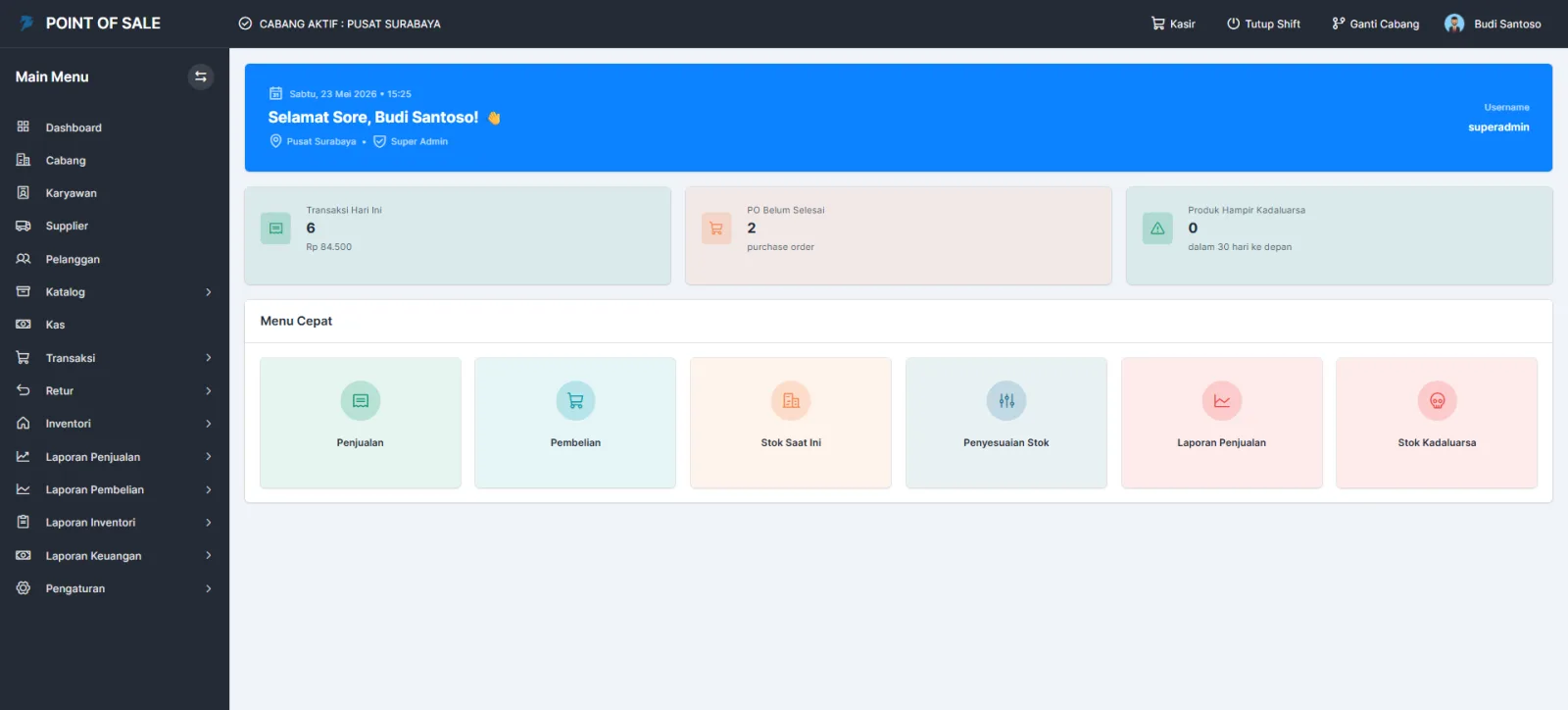Viewport: 1568px width, 710px height.
Task: Click the Pengaturan gear icon
Action: point(24,588)
